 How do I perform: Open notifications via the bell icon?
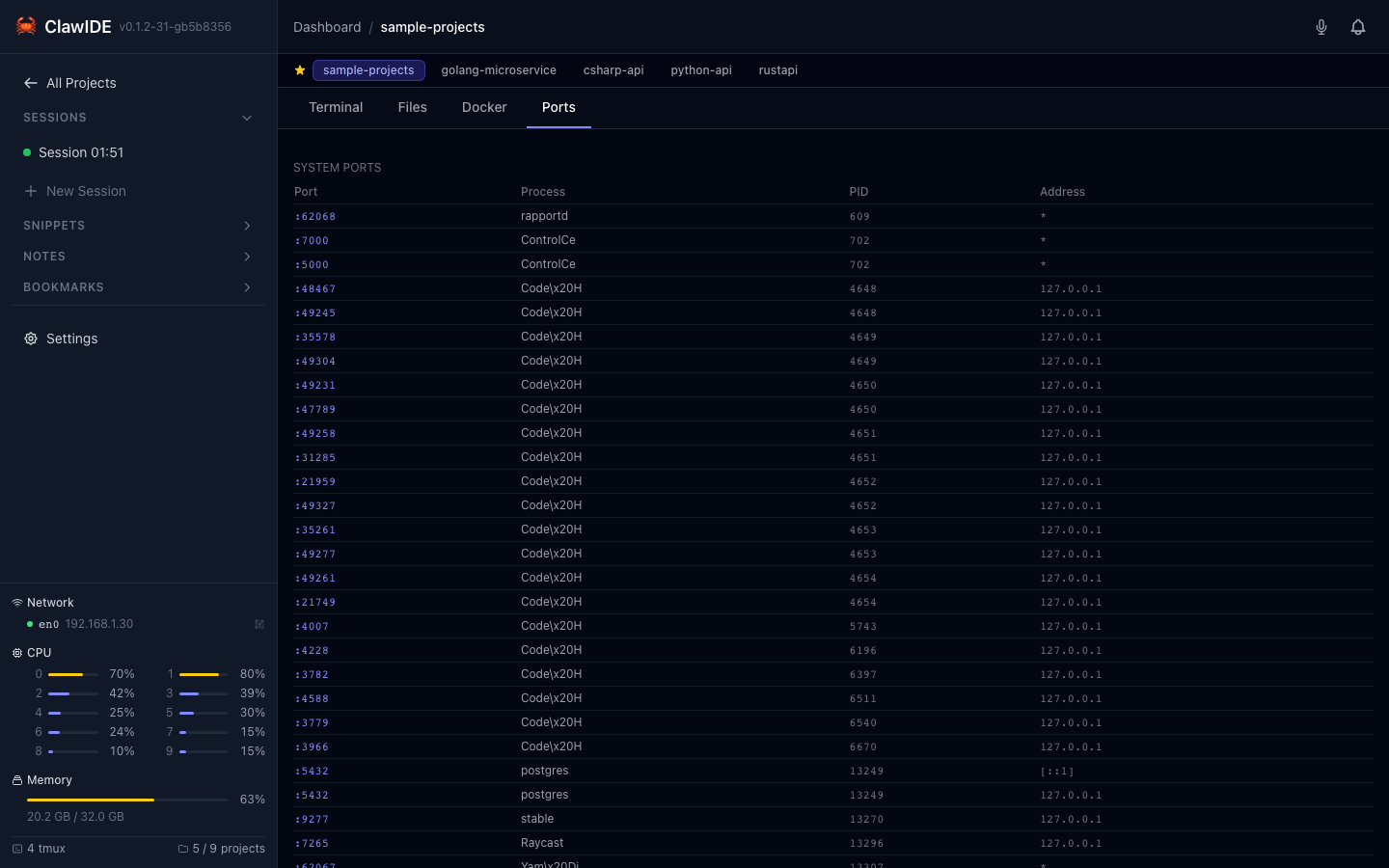(x=1358, y=27)
